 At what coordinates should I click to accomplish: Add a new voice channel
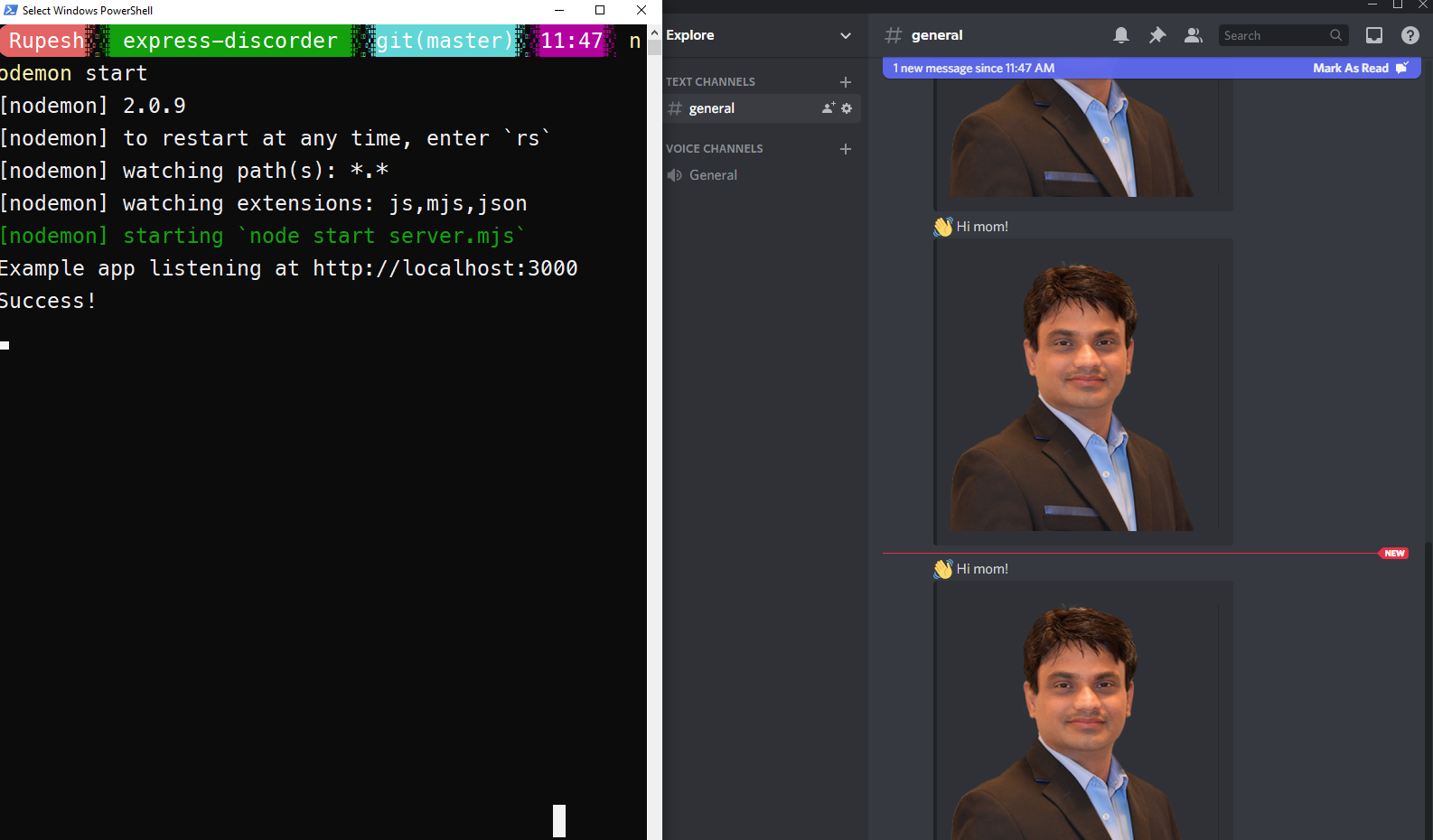click(846, 149)
